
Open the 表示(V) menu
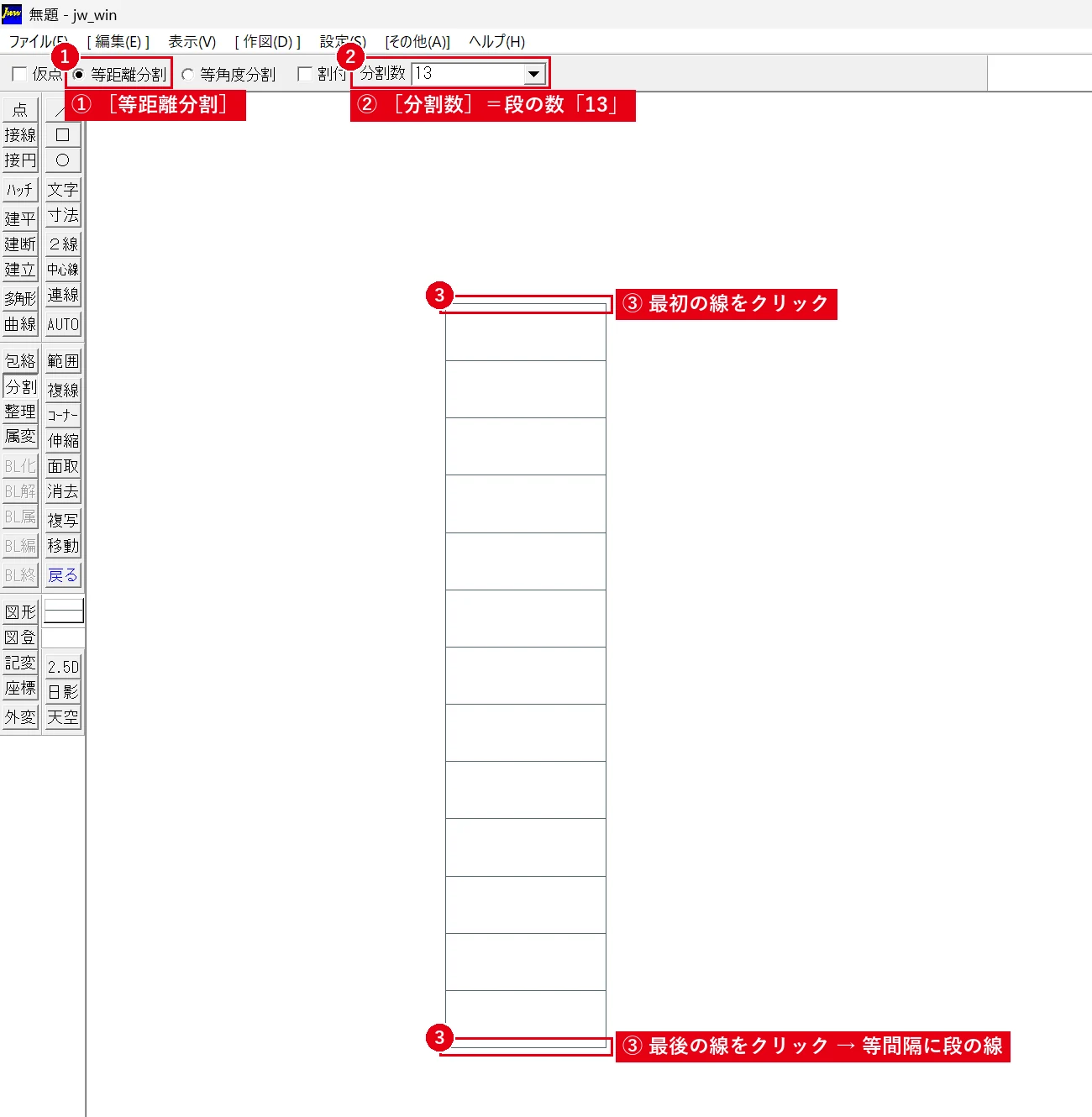coord(192,41)
